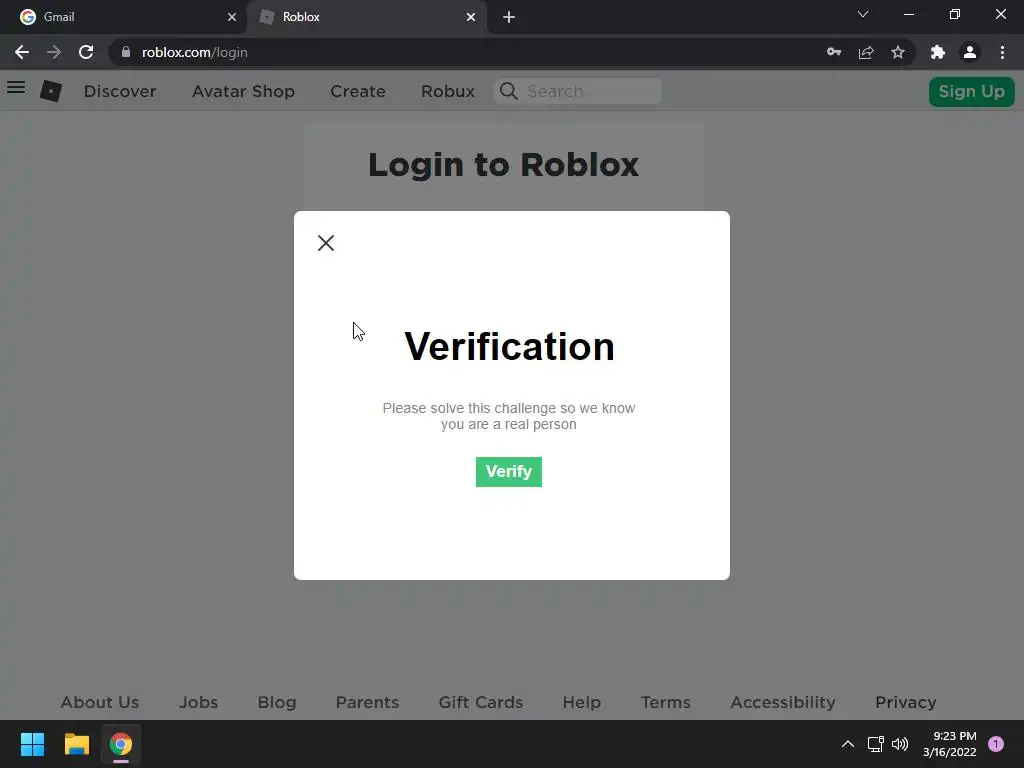Open the clock and date panel
Screen dimensions: 1024x768
coord(950,744)
